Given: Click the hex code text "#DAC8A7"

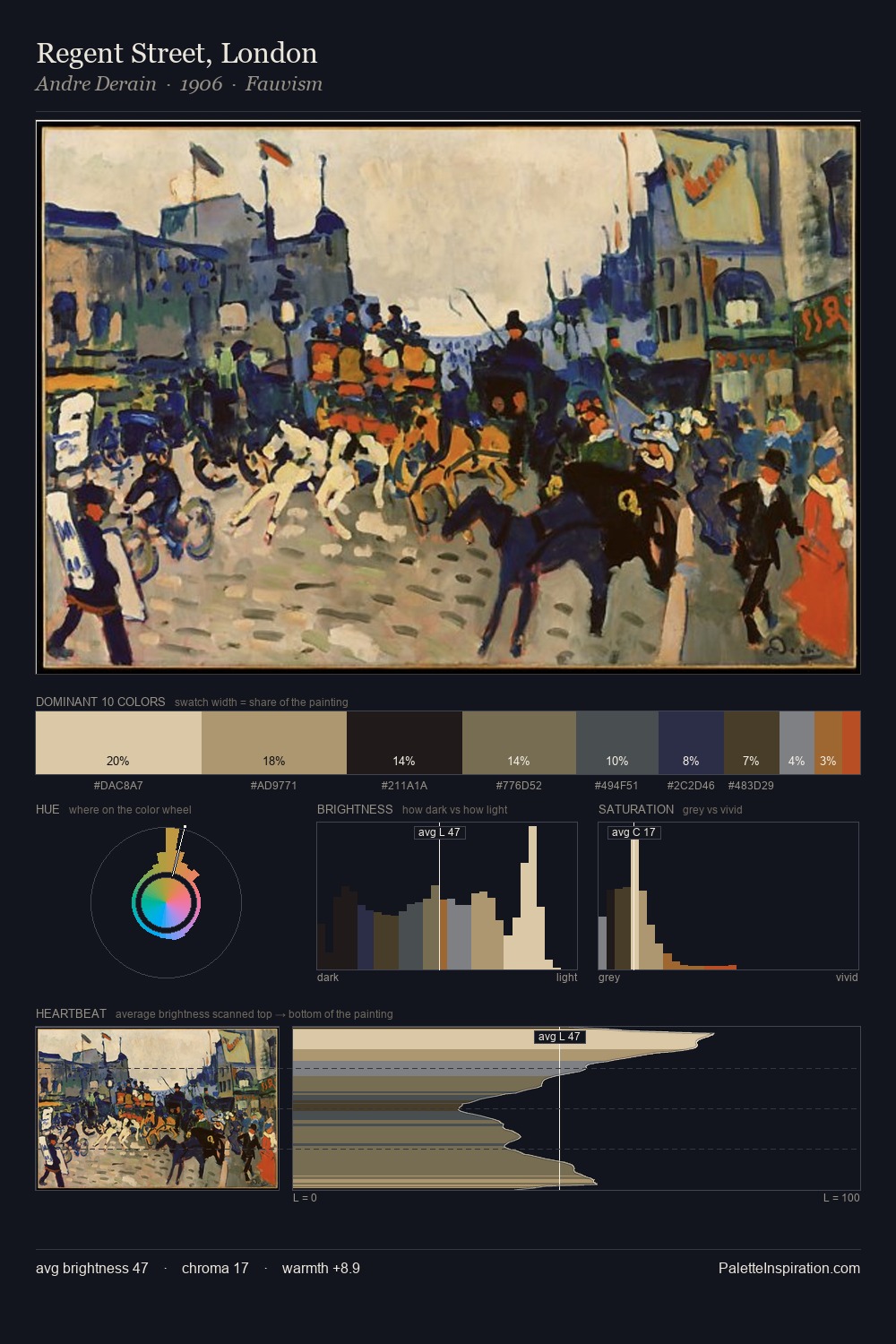Looking at the screenshot, I should [x=118, y=786].
